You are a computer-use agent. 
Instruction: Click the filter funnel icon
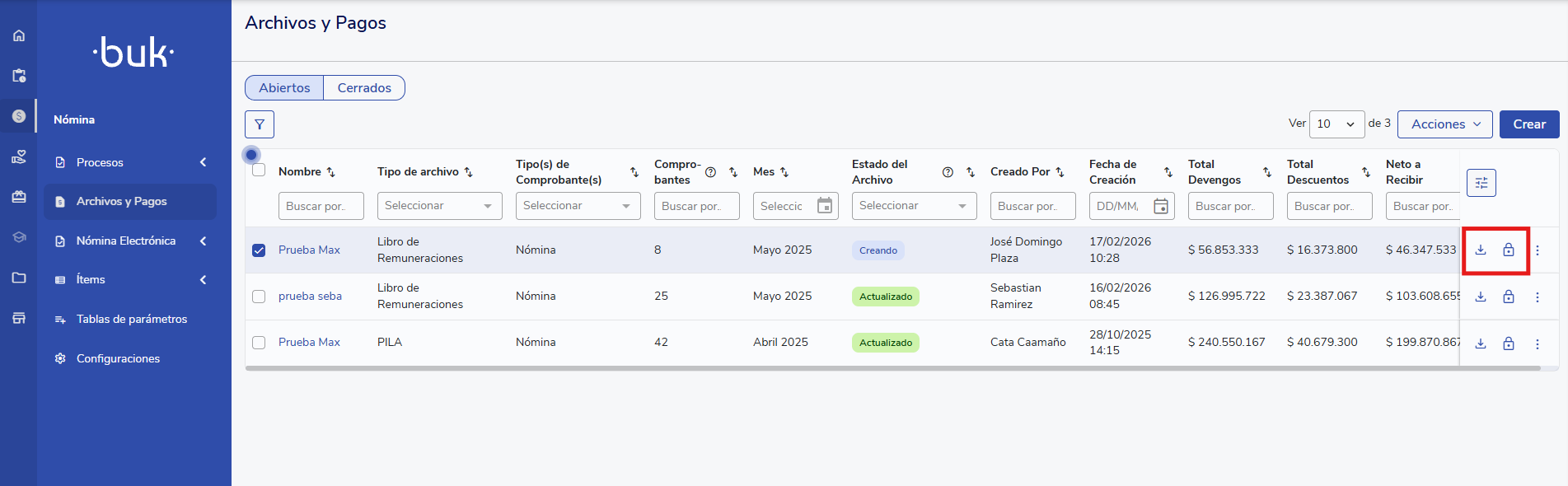(260, 124)
